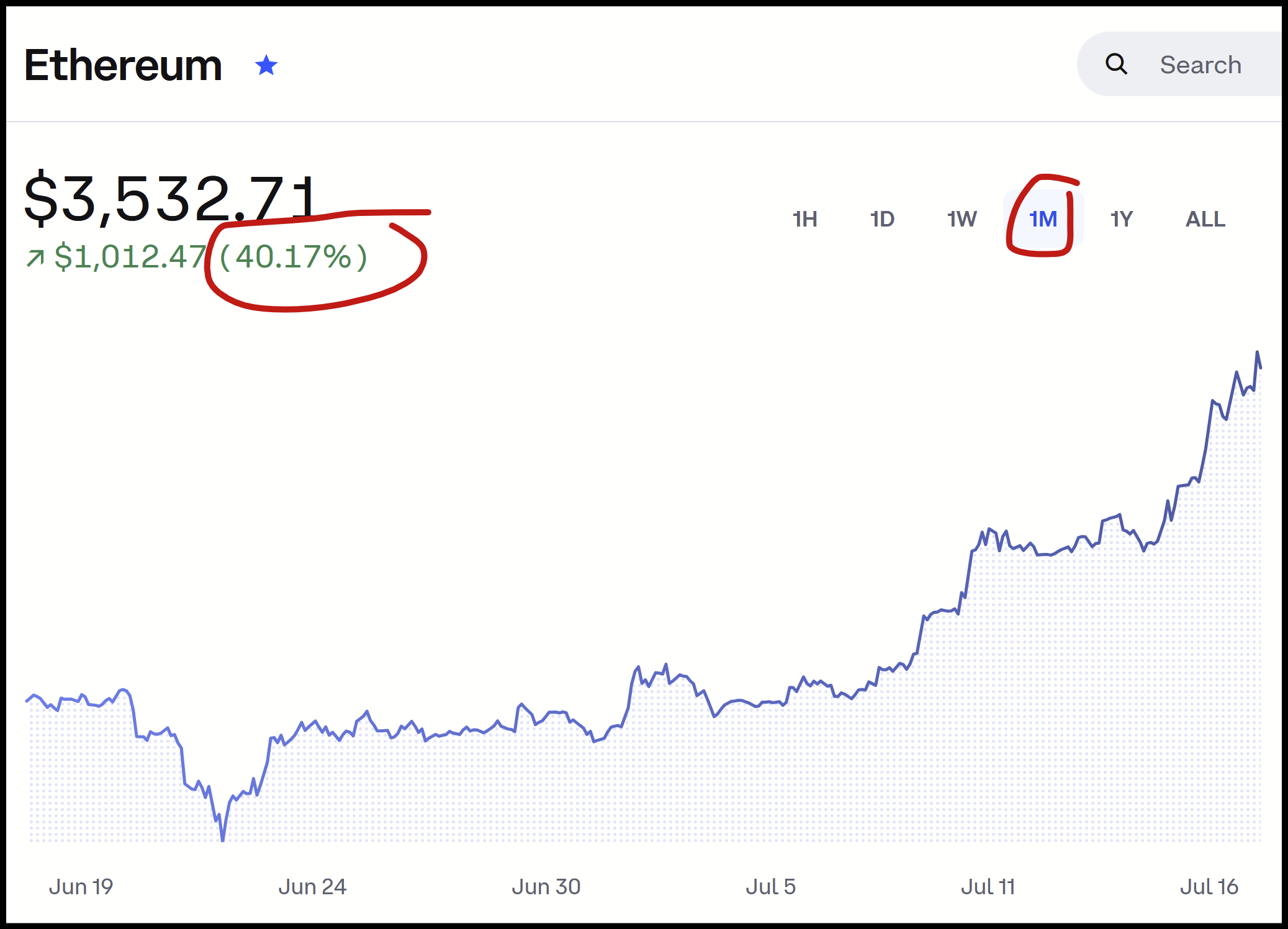Click the Jun 24 date label
Viewport: 1288px width, 929px height.
(312, 887)
